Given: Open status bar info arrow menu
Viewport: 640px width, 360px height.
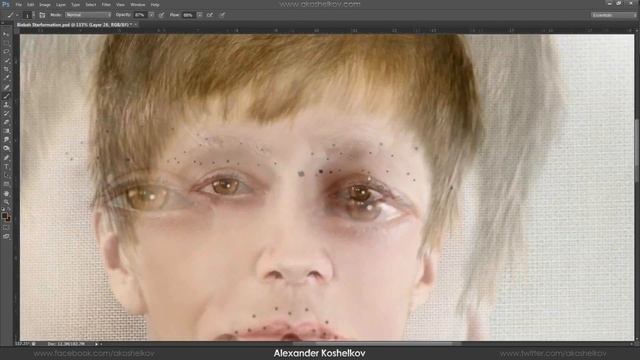Looking at the screenshot, I should click(96, 344).
